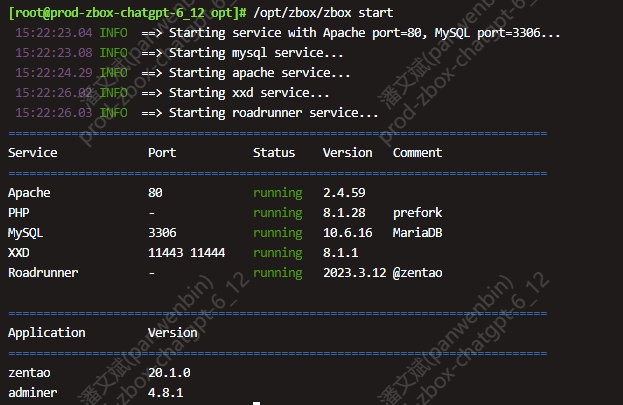Click XXD version '8.1.1'
The image size is (623, 405).
[341, 253]
